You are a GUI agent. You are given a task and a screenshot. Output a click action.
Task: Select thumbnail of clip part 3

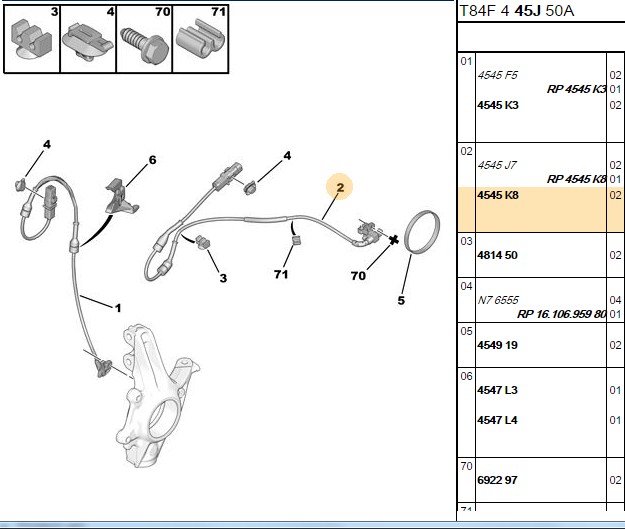(32, 39)
